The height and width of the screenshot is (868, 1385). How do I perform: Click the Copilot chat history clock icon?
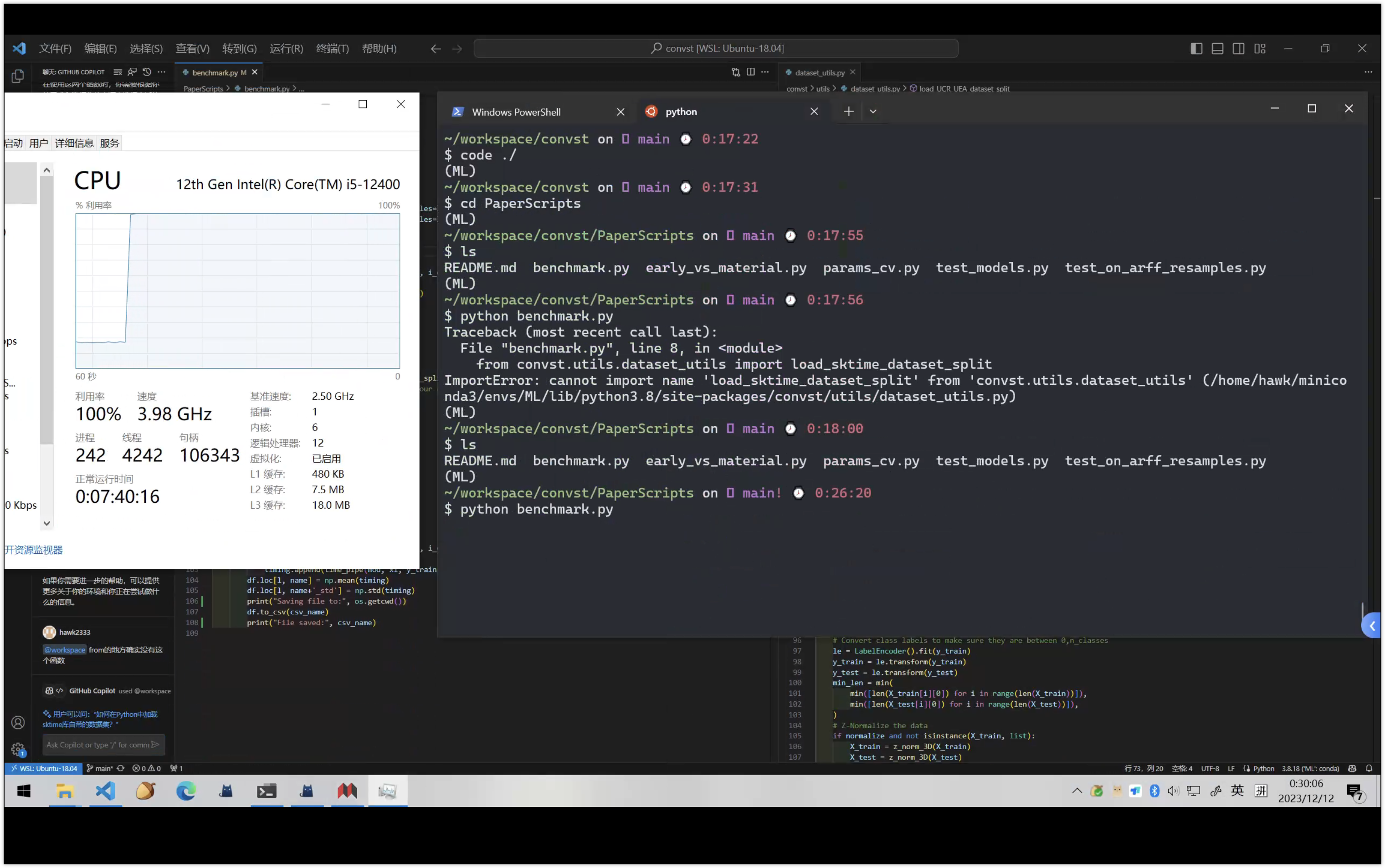[147, 72]
